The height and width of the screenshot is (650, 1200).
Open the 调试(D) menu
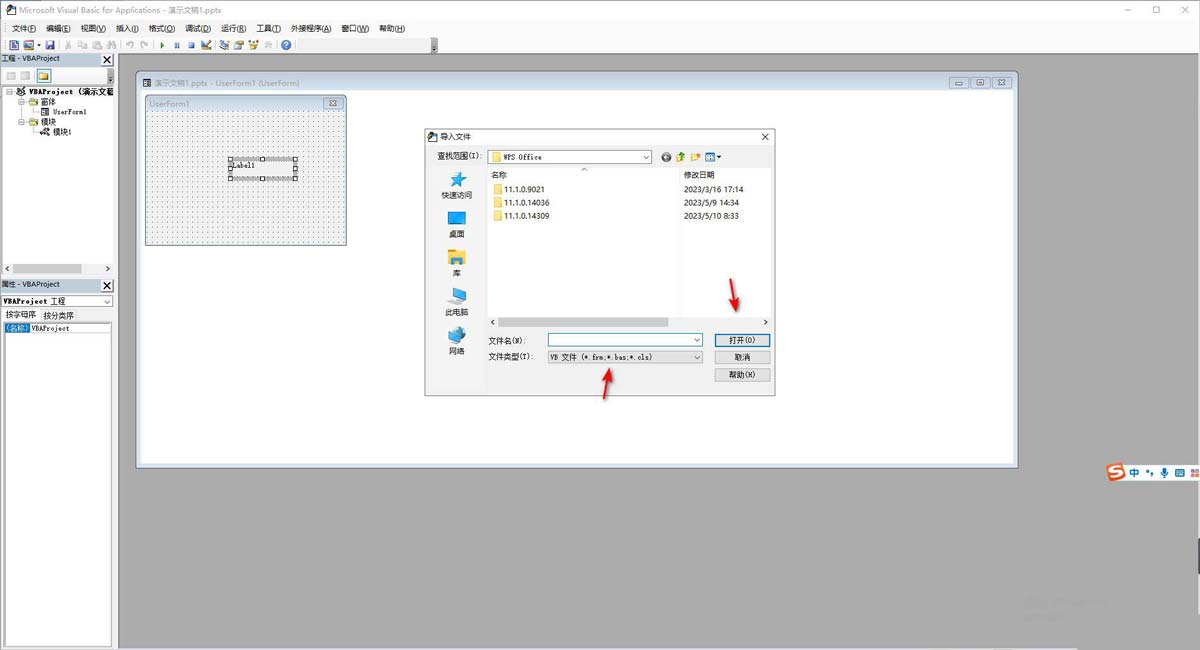click(x=198, y=28)
